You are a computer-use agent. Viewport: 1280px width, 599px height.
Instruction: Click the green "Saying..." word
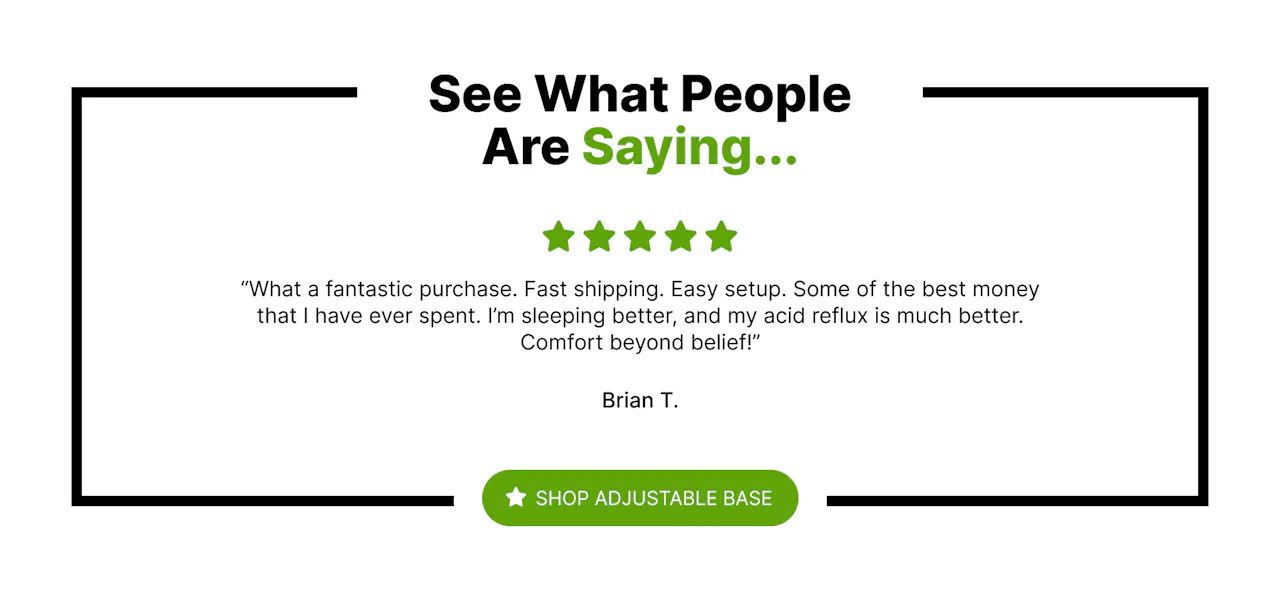tap(689, 148)
